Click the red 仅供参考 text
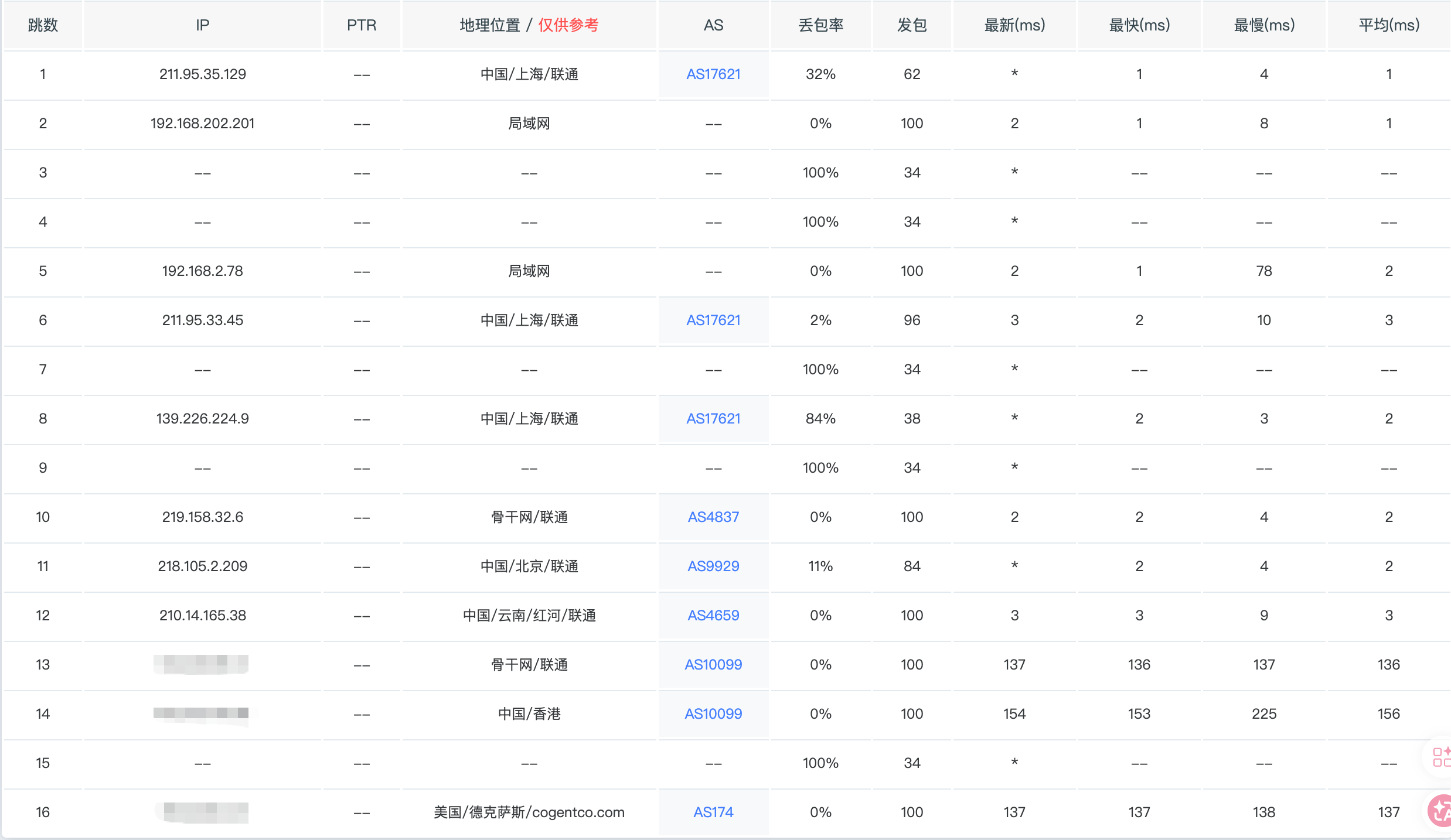This screenshot has height=840, width=1451. coord(568,25)
